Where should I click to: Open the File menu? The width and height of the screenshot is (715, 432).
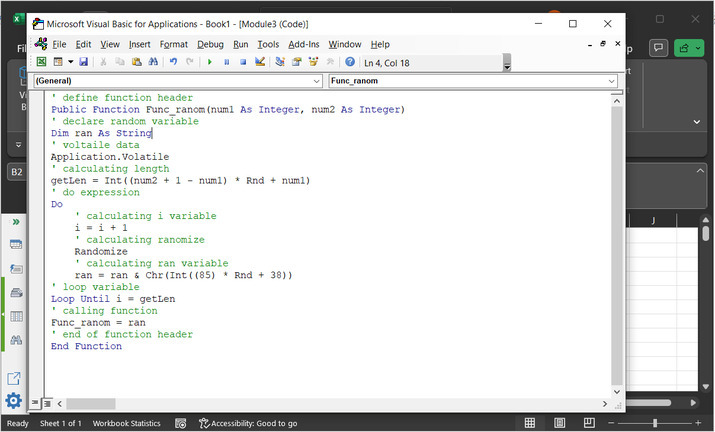[59, 44]
